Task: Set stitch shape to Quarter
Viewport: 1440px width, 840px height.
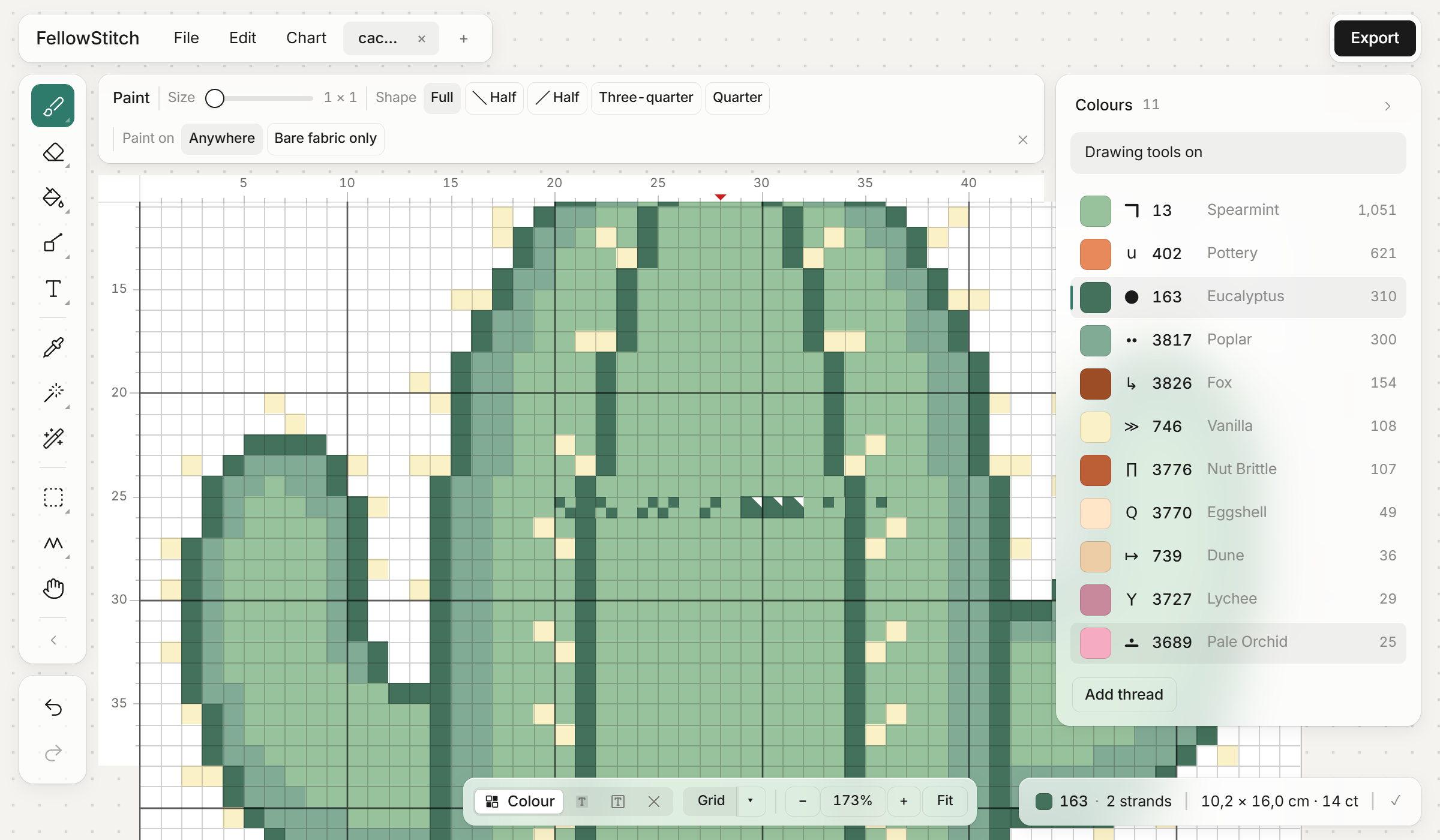Action: [x=737, y=98]
